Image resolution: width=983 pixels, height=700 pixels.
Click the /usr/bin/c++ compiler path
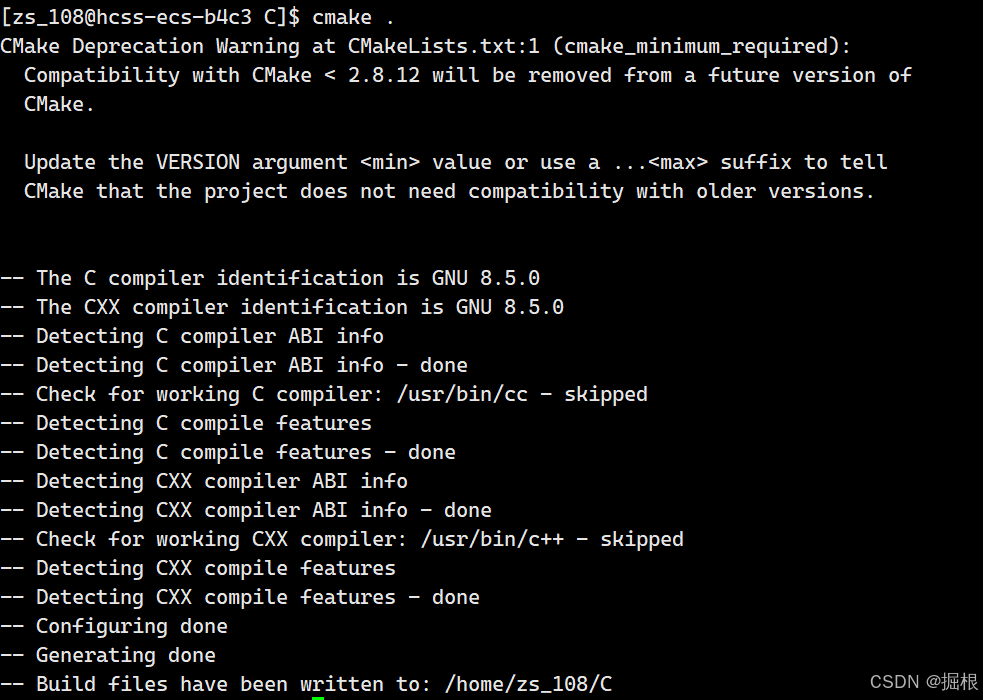pyautogui.click(x=492, y=539)
